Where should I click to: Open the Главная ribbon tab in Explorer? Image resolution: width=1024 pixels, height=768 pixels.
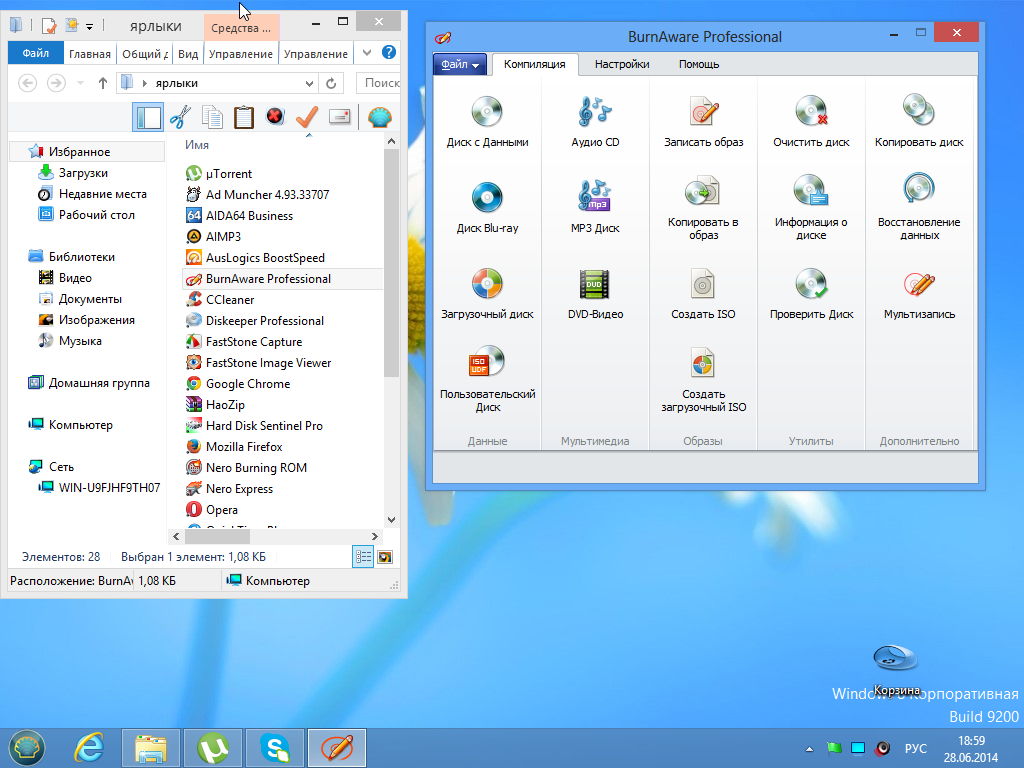(89, 54)
